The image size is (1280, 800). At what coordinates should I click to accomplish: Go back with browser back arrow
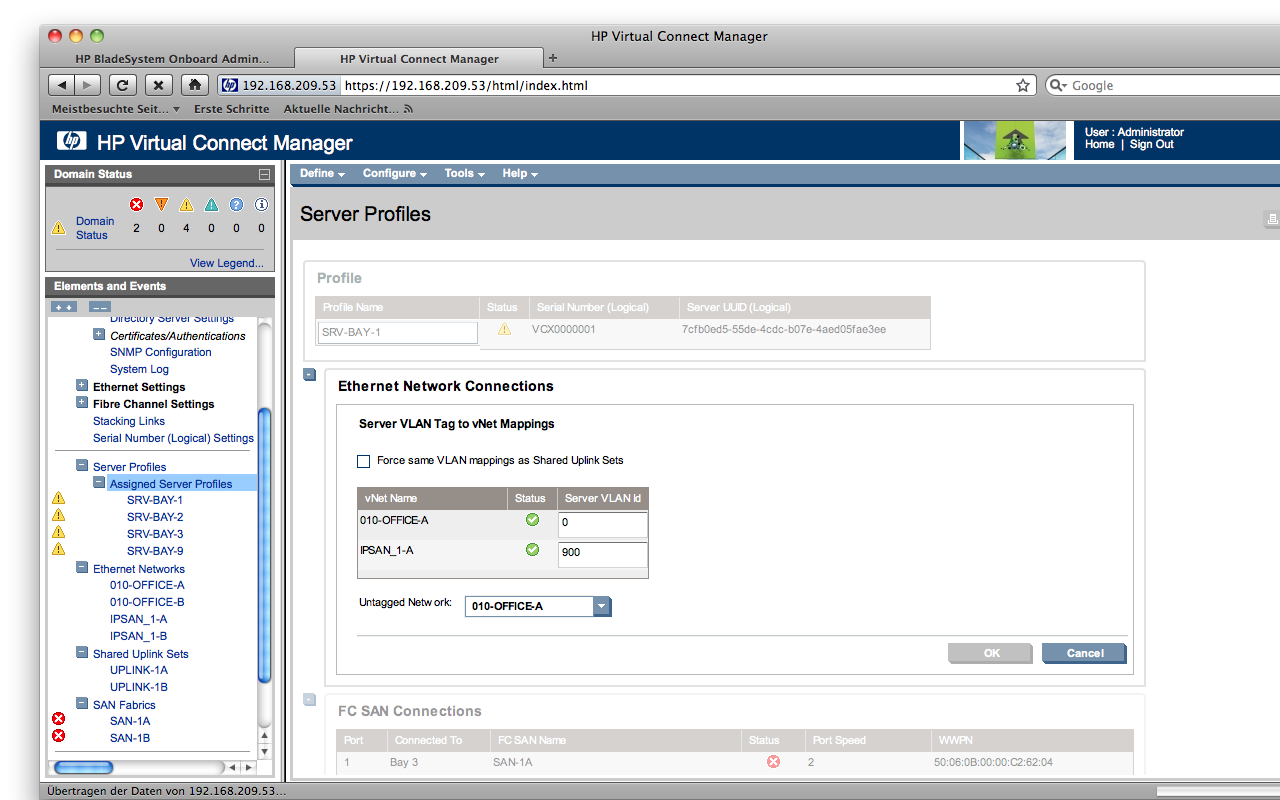click(63, 85)
